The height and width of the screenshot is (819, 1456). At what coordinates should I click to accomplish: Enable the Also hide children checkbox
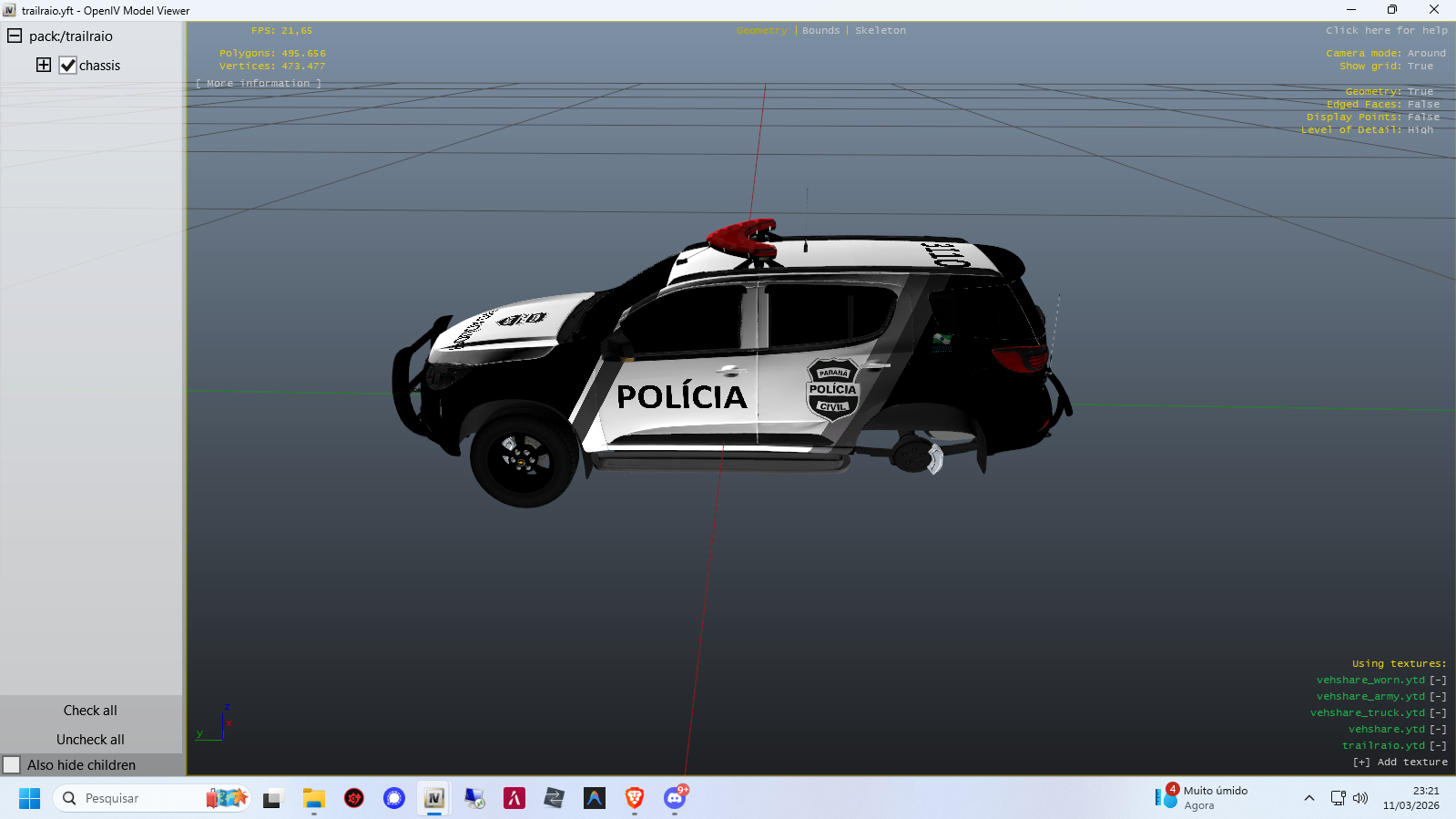[x=12, y=765]
